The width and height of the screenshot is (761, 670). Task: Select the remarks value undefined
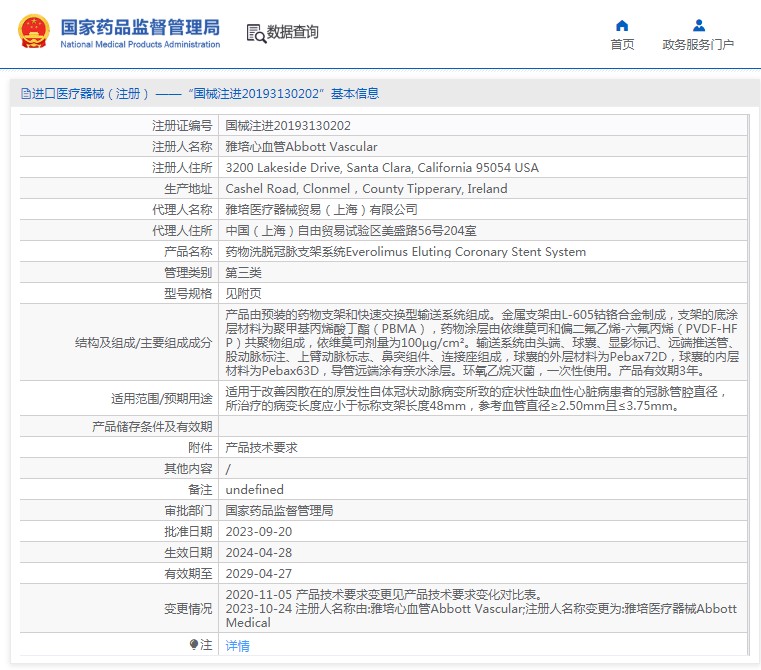tap(254, 489)
